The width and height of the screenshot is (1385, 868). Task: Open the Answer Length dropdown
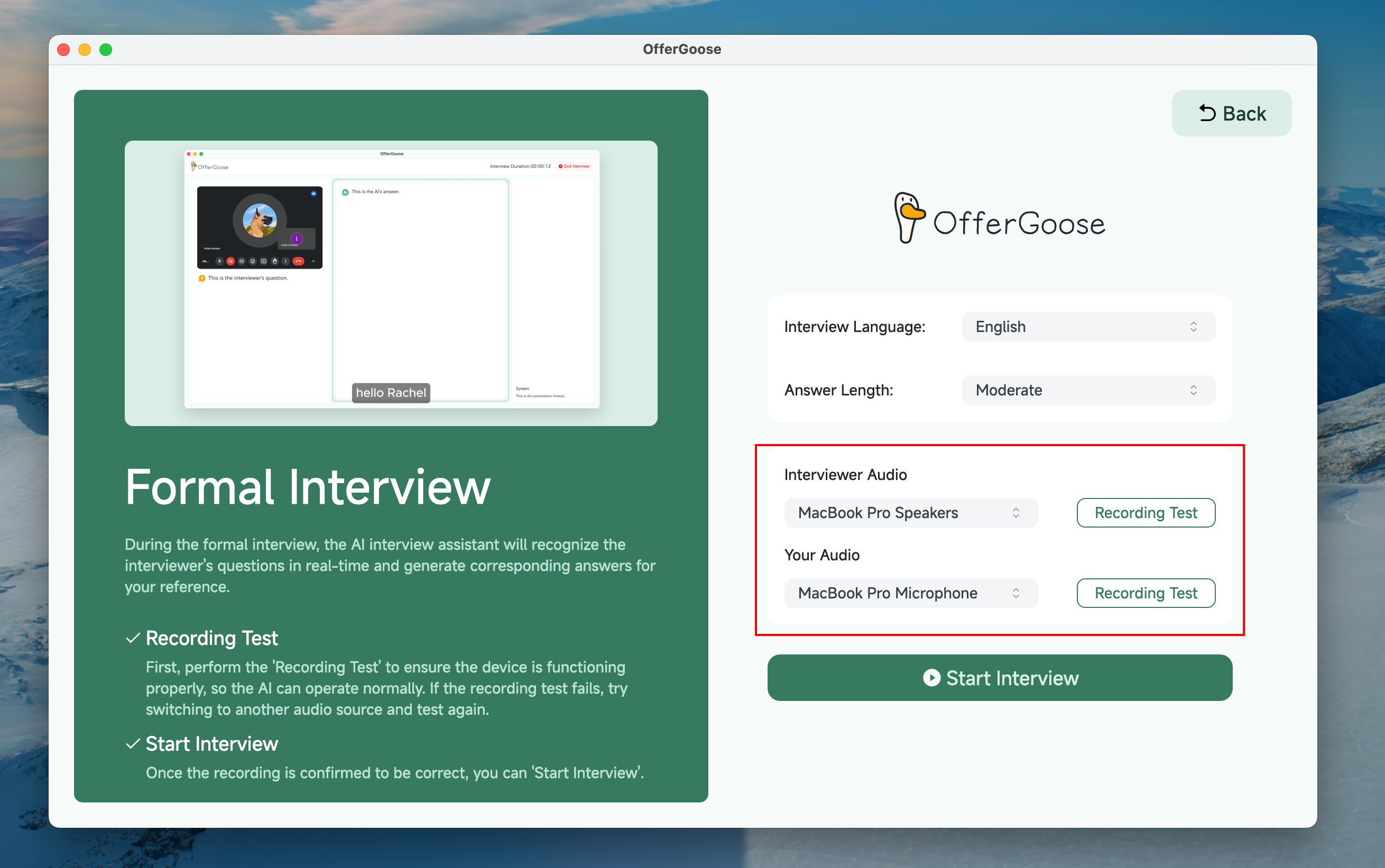[x=1088, y=390]
